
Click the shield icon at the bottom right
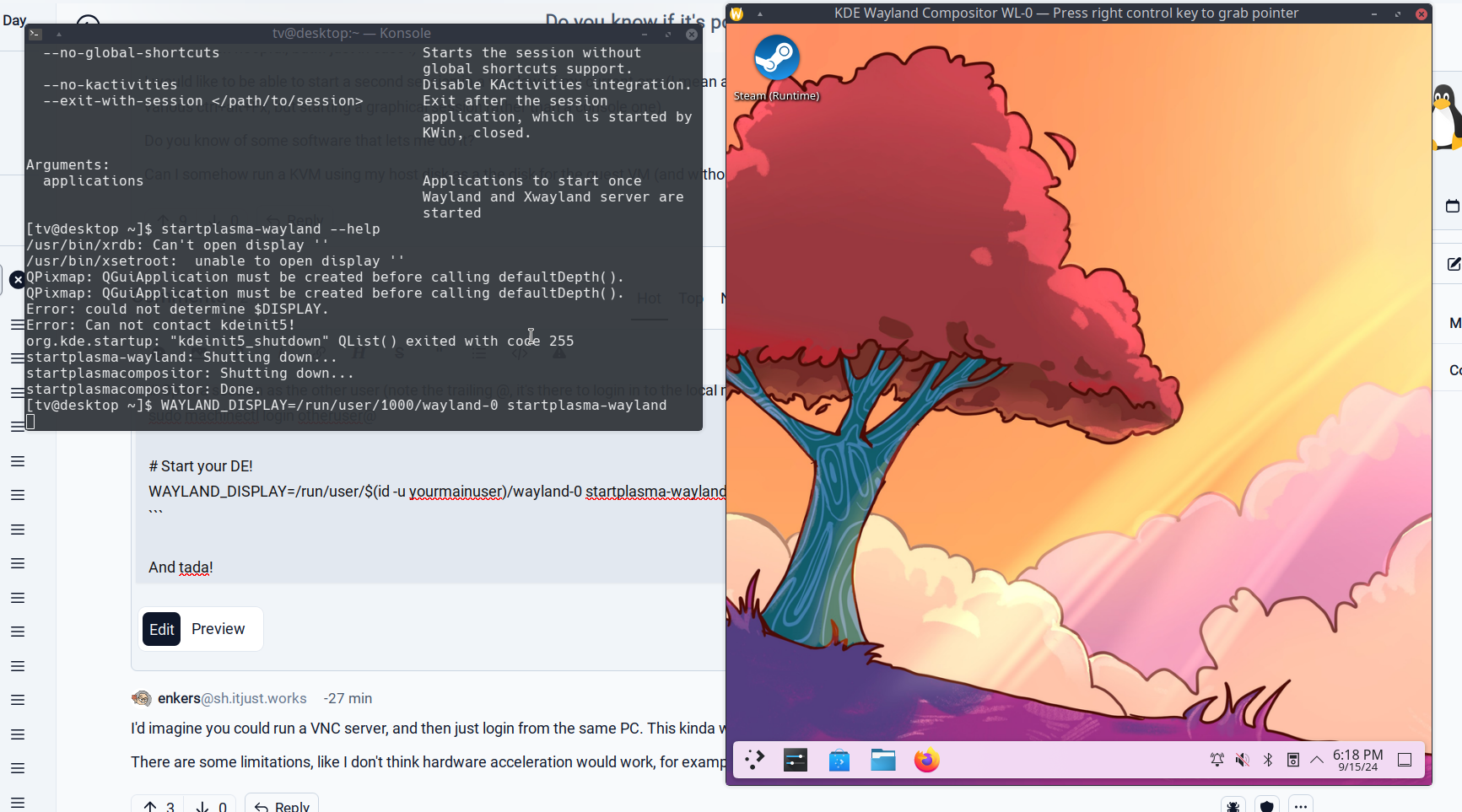click(x=1266, y=806)
